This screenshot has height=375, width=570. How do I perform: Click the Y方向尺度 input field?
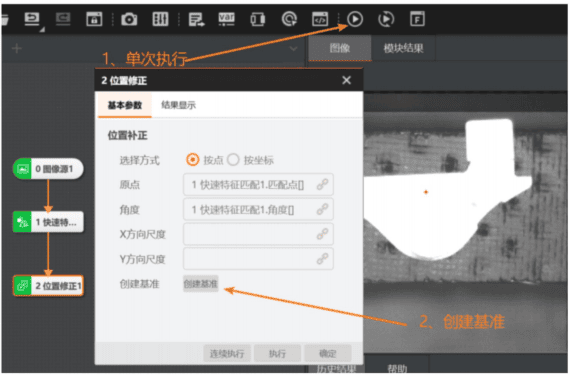(x=258, y=259)
